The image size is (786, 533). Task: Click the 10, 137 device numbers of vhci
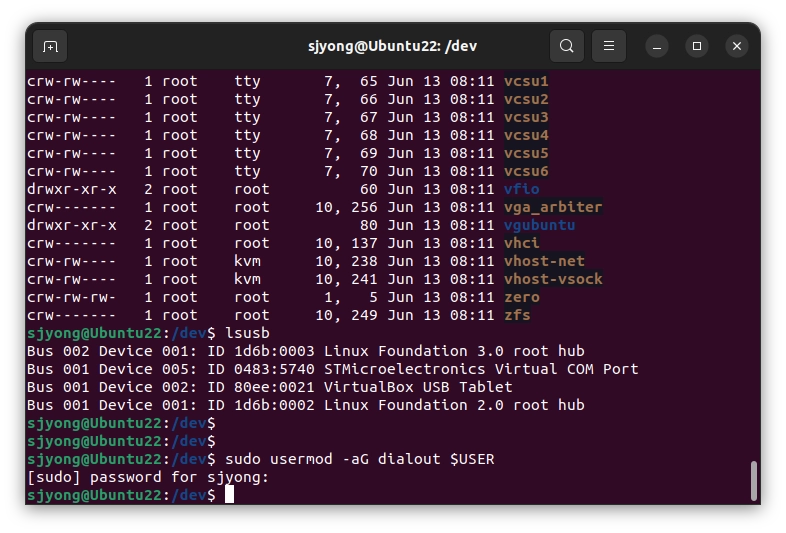[346, 243]
